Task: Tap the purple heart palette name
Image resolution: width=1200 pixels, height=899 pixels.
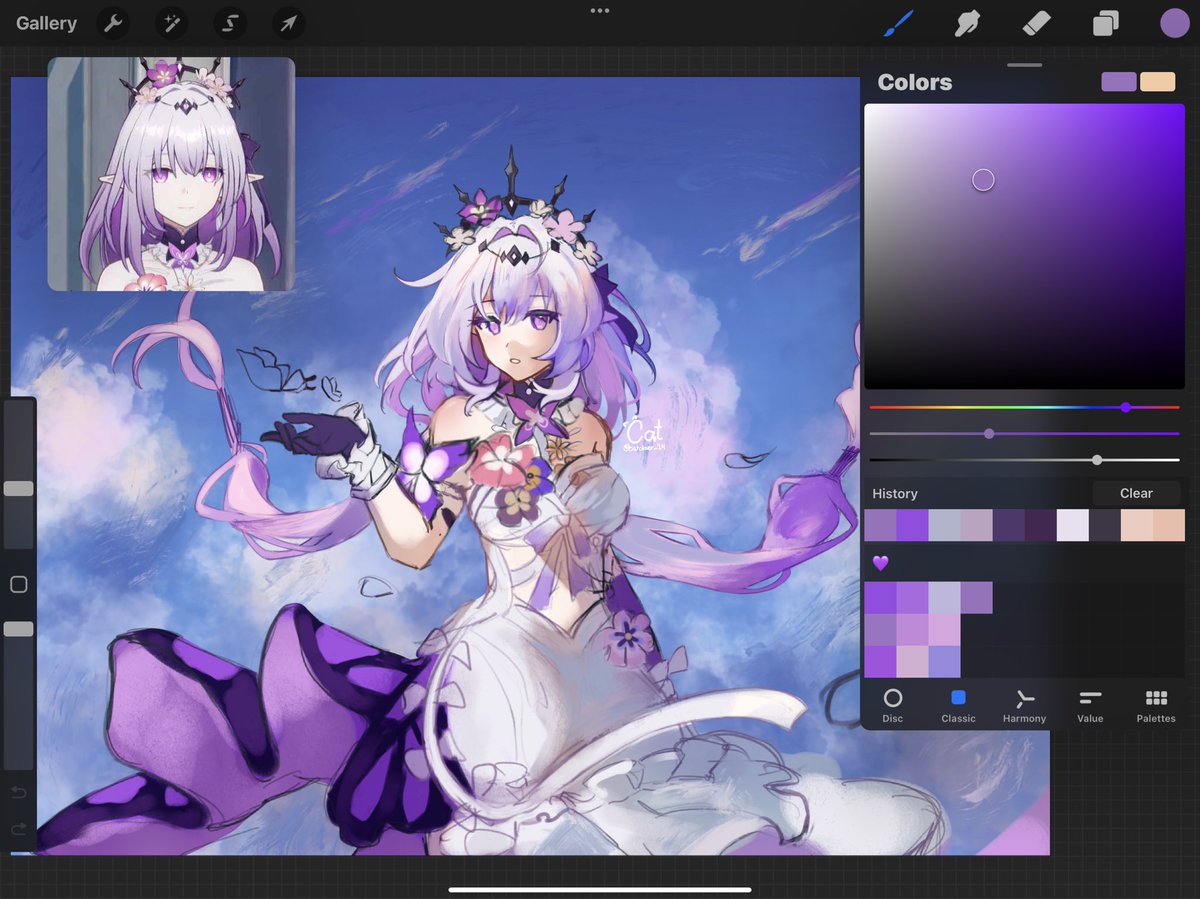Action: coord(880,563)
